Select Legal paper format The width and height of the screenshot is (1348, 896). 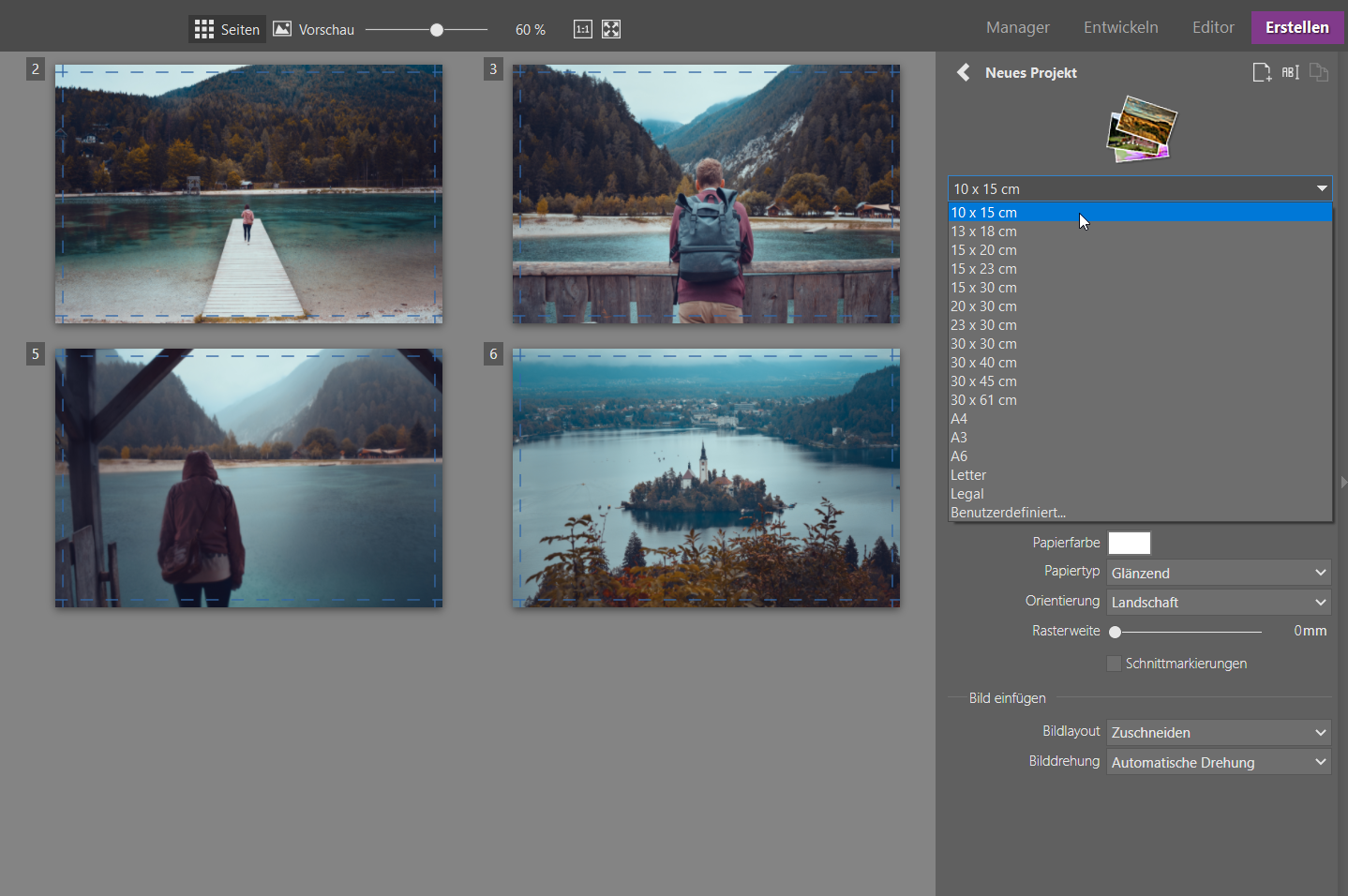coord(1140,494)
